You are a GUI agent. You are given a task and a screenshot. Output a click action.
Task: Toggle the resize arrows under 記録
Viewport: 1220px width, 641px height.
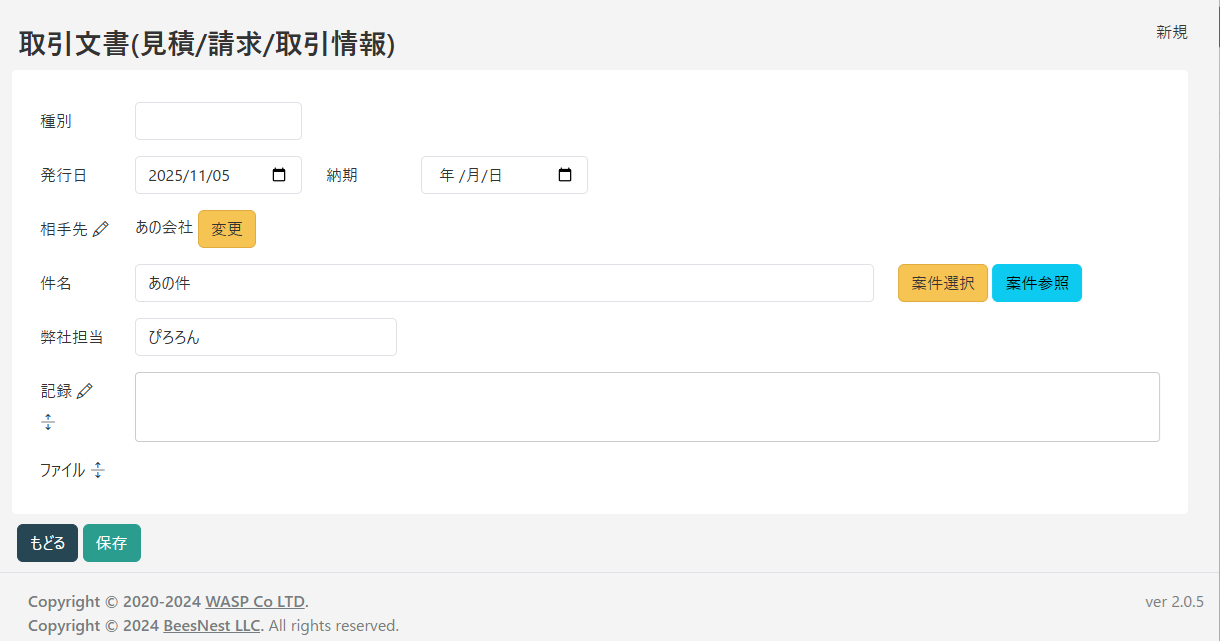[48, 423]
